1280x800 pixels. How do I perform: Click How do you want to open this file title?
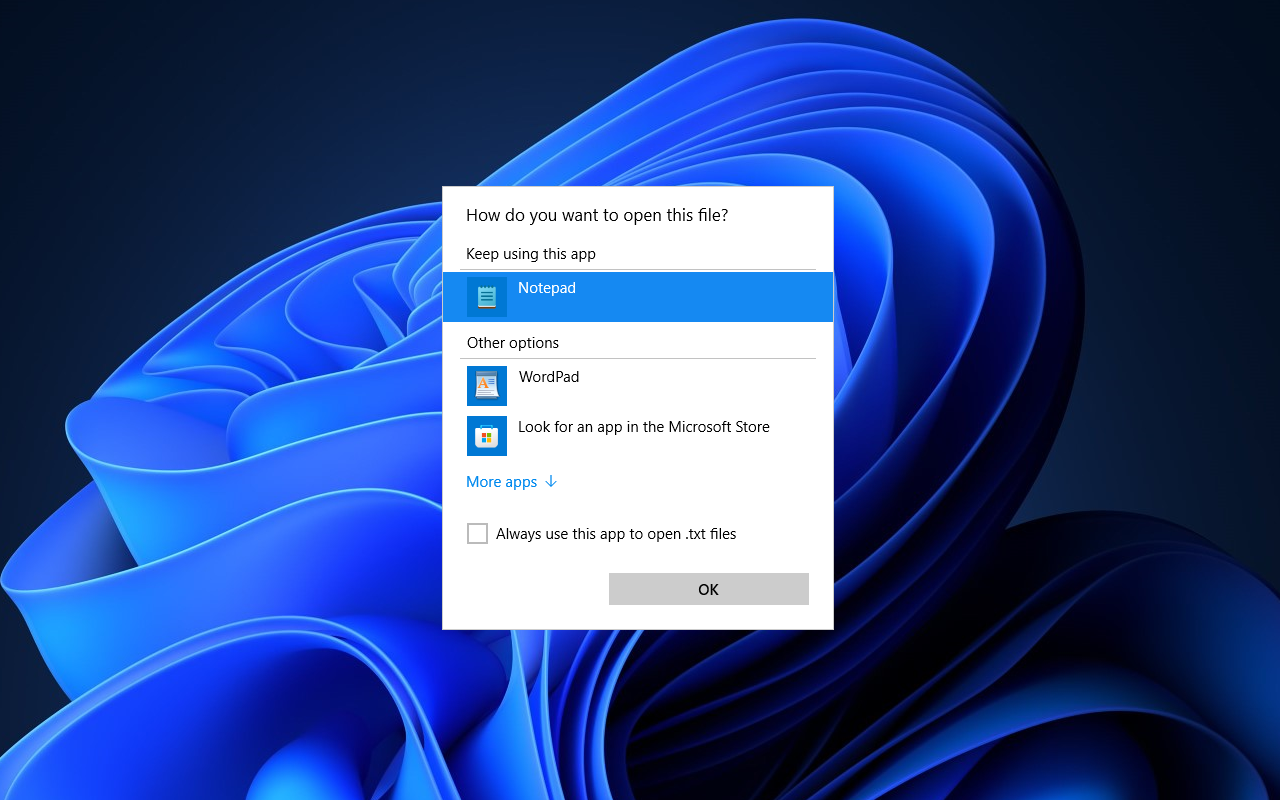coord(597,215)
